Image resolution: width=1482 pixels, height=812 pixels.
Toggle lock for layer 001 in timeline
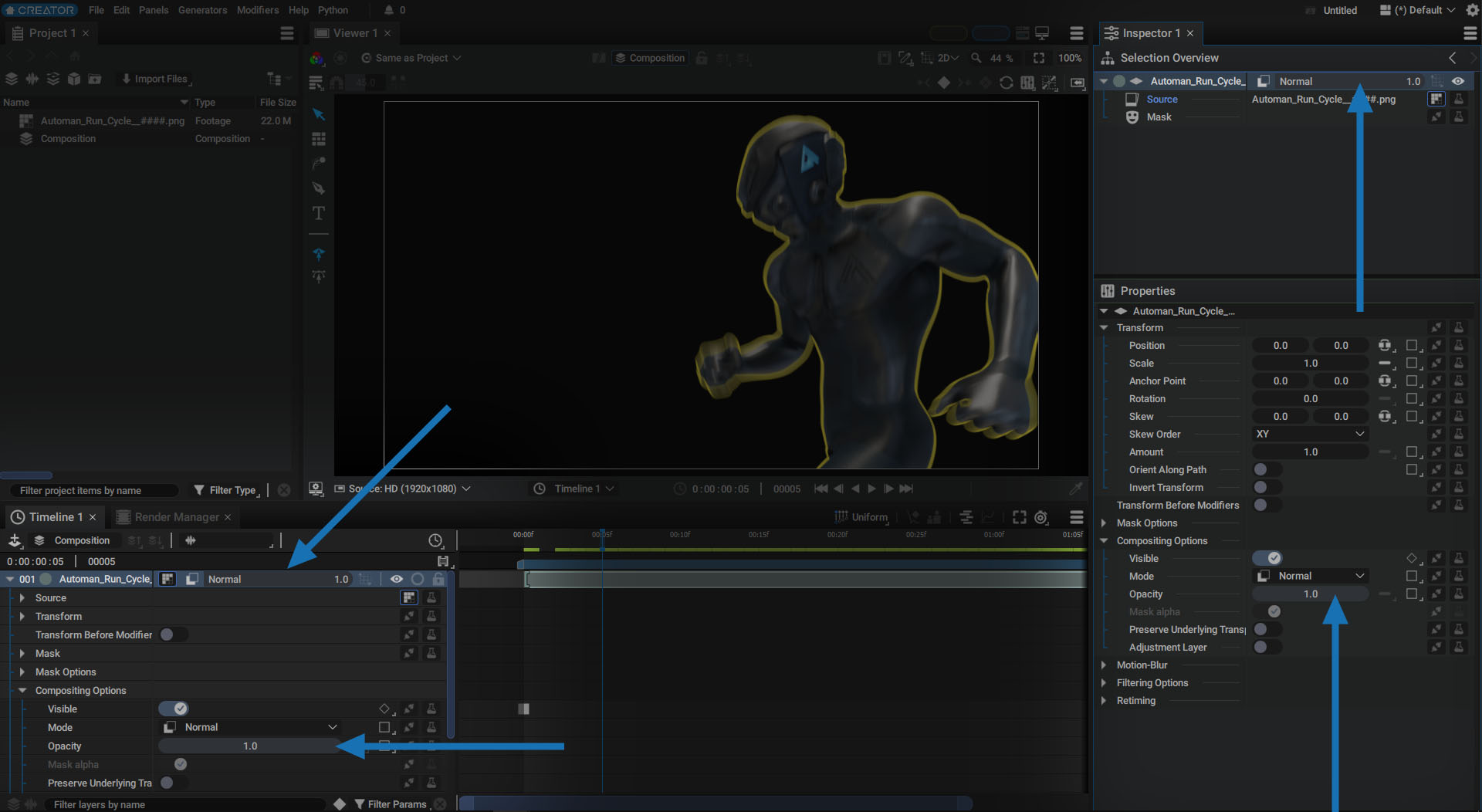pyautogui.click(x=438, y=579)
